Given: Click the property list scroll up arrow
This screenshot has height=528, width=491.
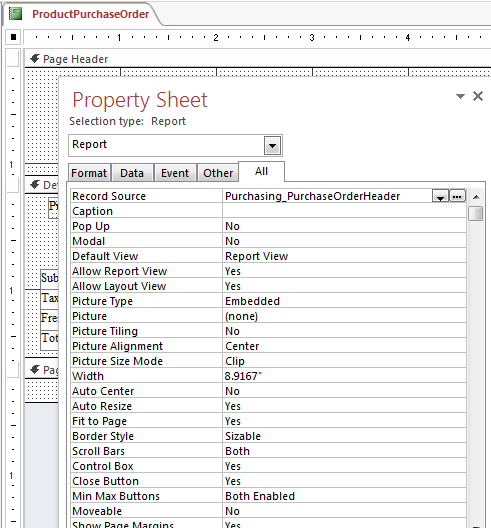Looking at the screenshot, I should pos(476,197).
